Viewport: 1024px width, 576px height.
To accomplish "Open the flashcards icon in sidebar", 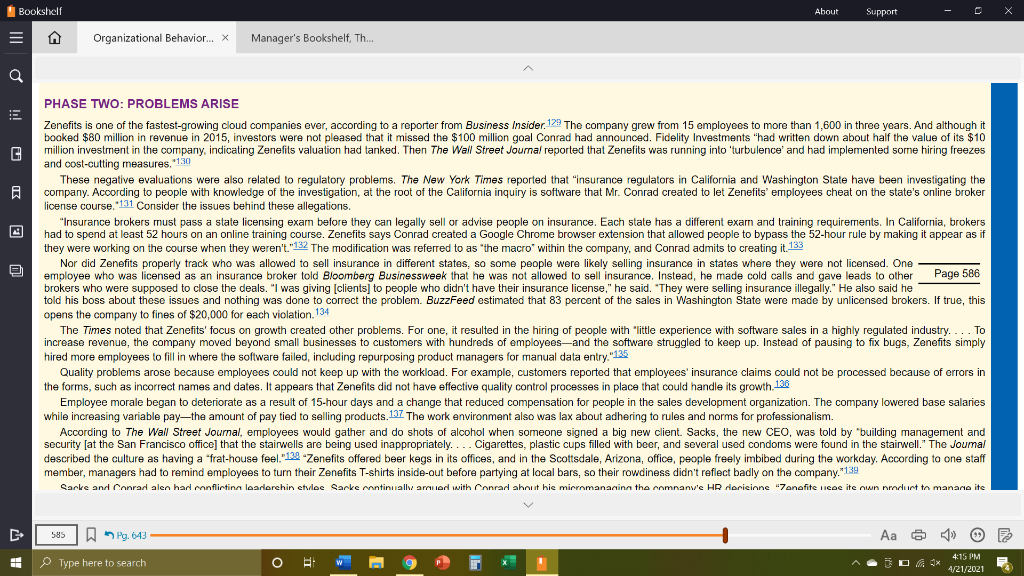I will pos(16,270).
